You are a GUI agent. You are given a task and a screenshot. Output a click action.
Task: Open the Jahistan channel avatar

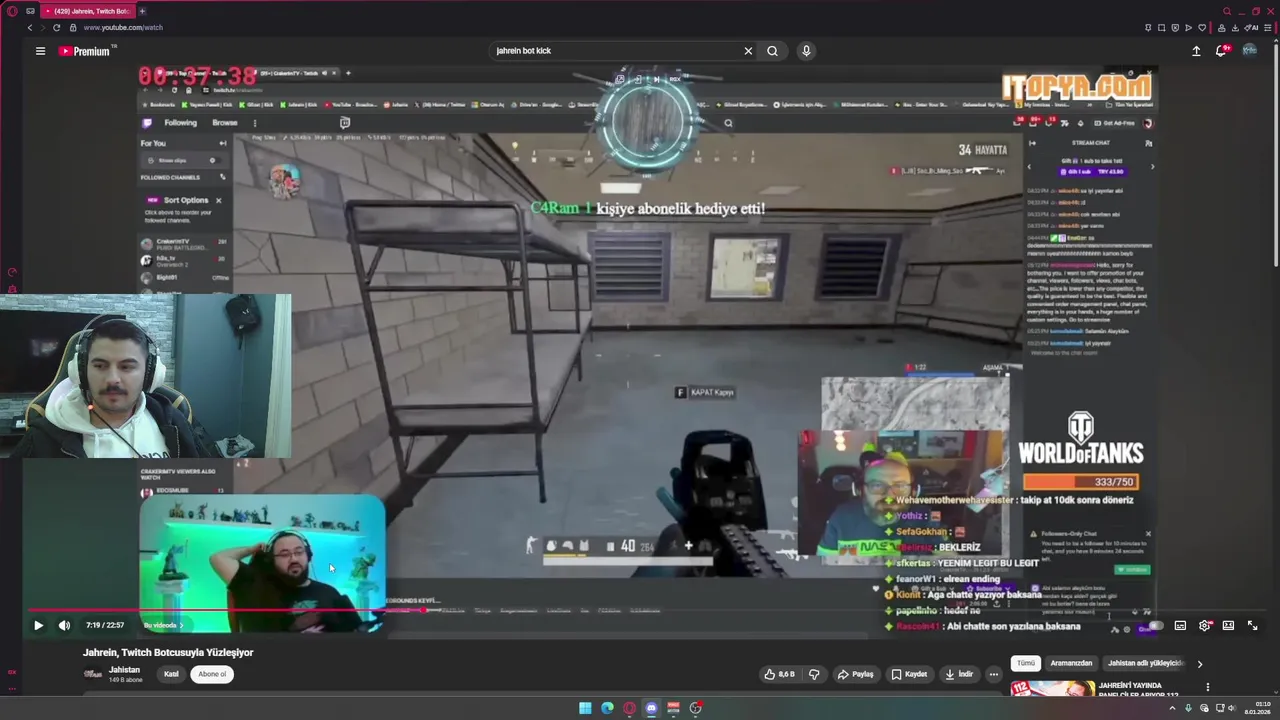92,674
